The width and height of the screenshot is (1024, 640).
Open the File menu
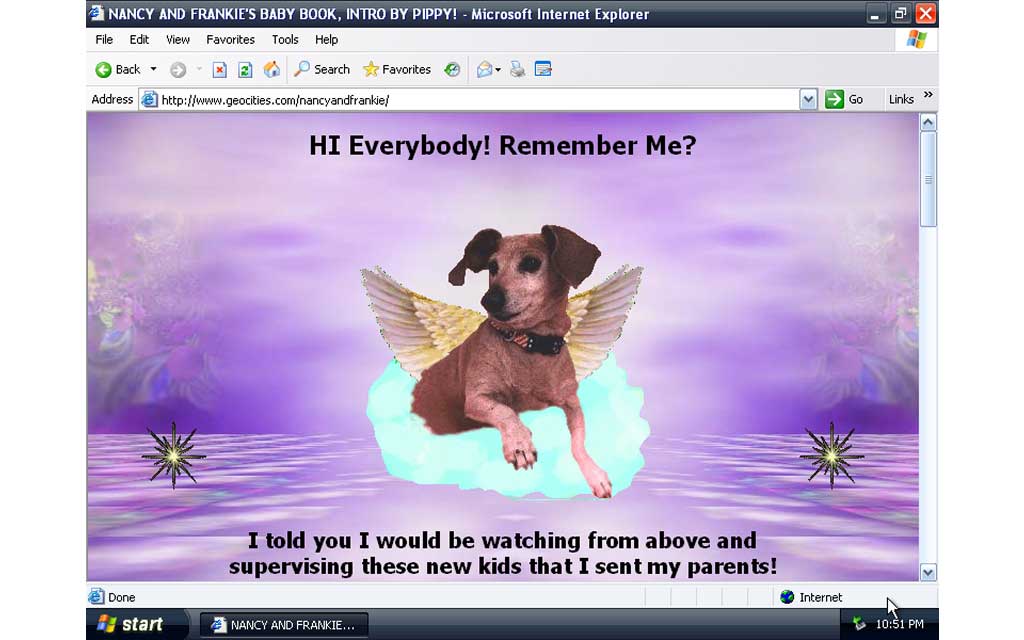104,40
